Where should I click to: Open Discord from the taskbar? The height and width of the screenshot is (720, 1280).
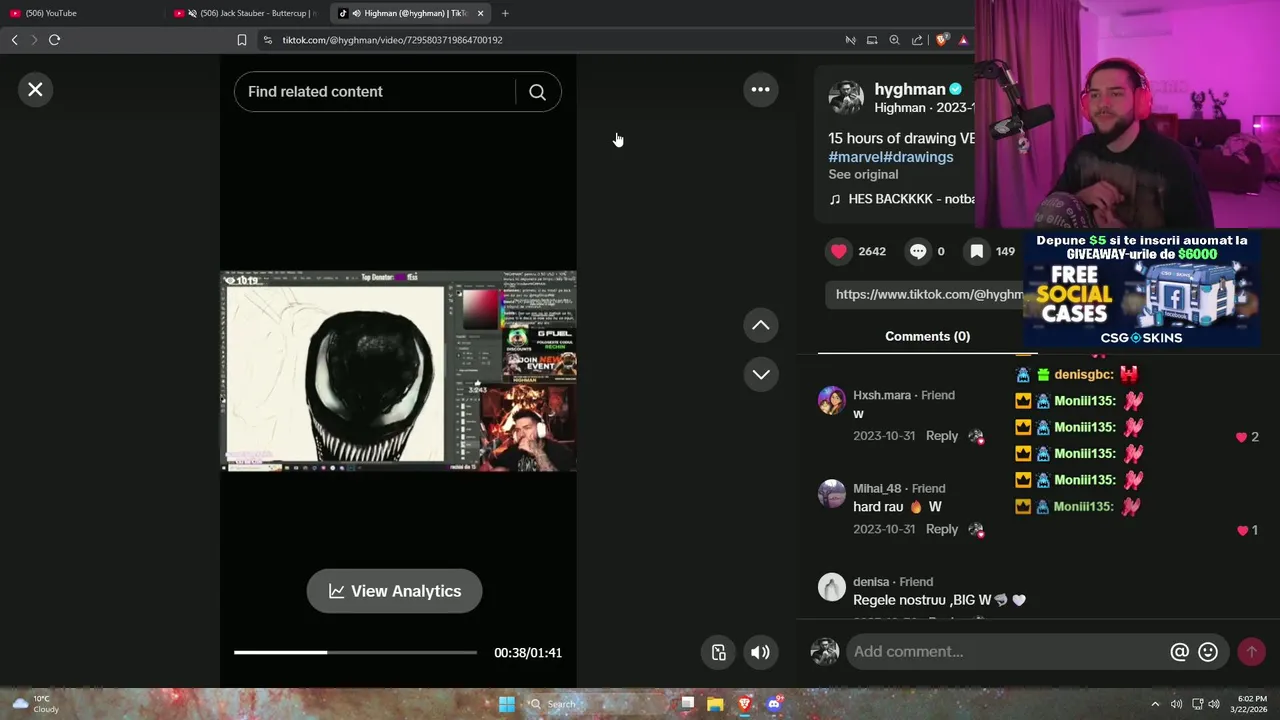coord(773,704)
